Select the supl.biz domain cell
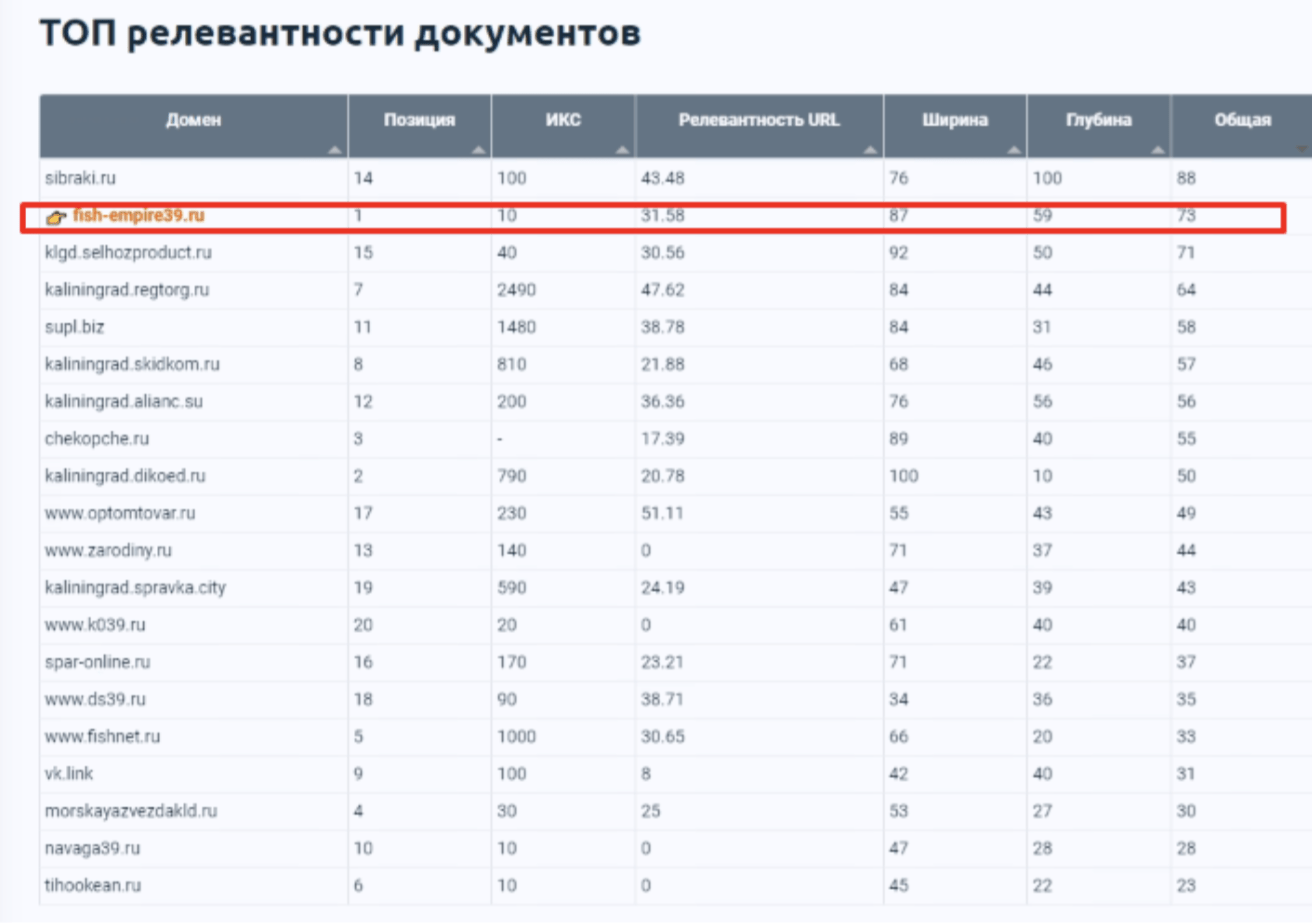This screenshot has height=923, width=1312. (193, 327)
